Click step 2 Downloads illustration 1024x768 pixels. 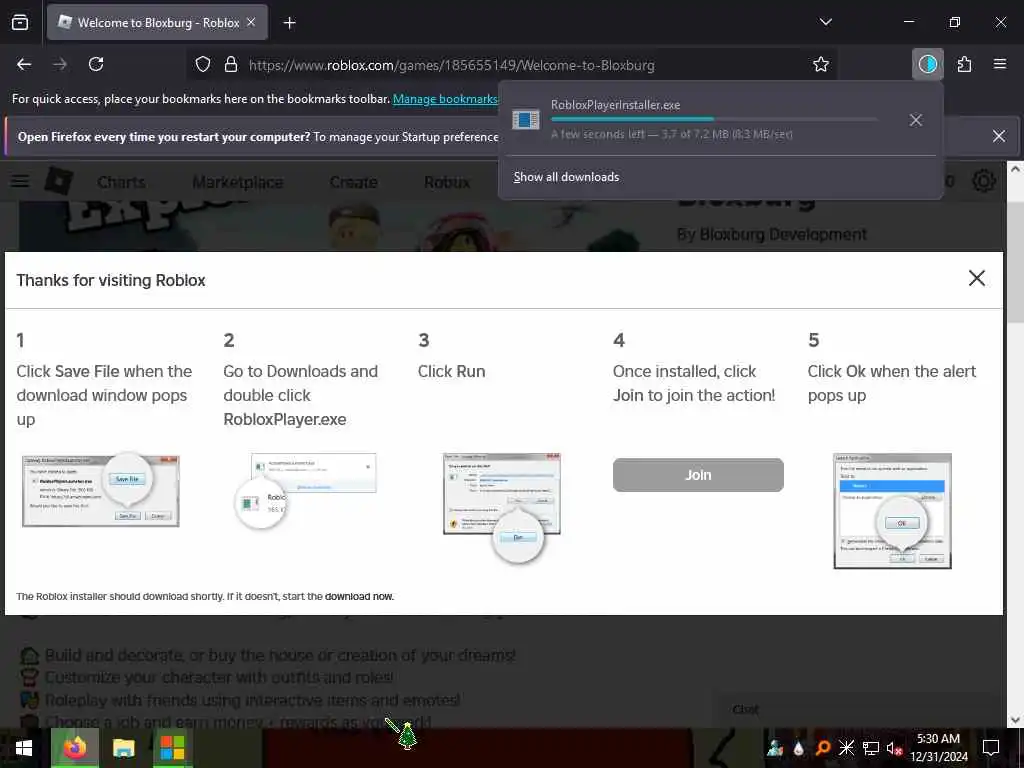[306, 490]
